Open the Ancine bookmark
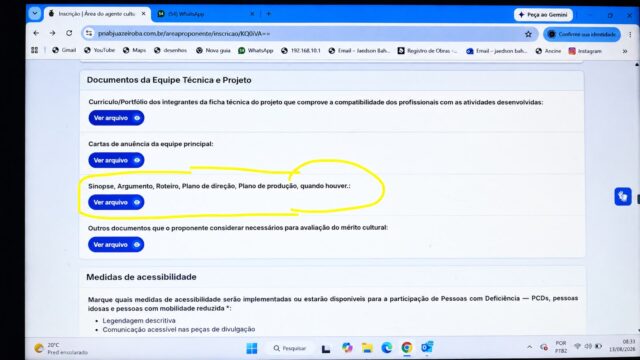This screenshot has height=360, width=640. click(548, 51)
